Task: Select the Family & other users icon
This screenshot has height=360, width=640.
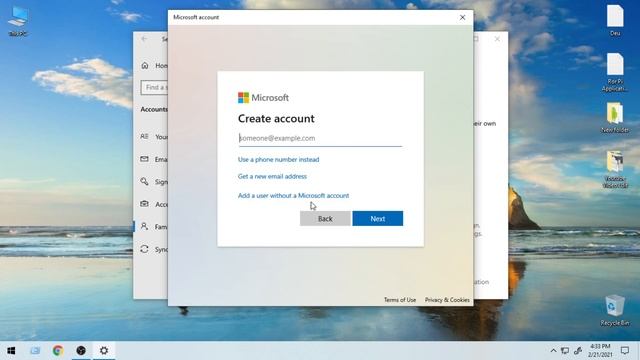Action: 144,226
